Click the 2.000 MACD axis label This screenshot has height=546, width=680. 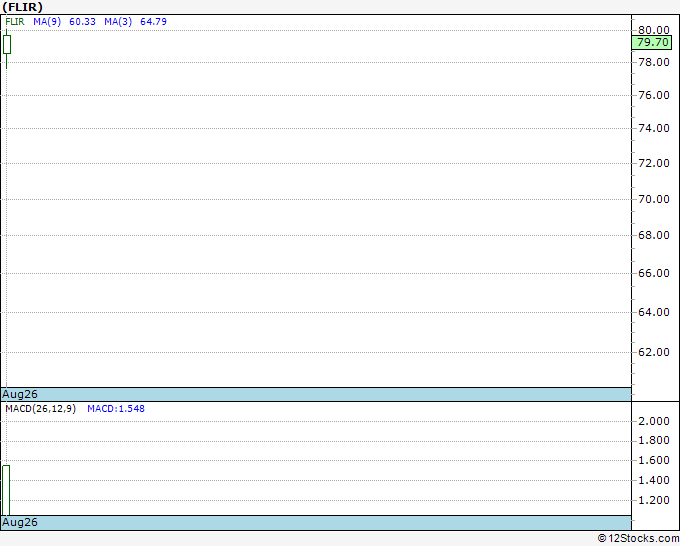coord(654,421)
